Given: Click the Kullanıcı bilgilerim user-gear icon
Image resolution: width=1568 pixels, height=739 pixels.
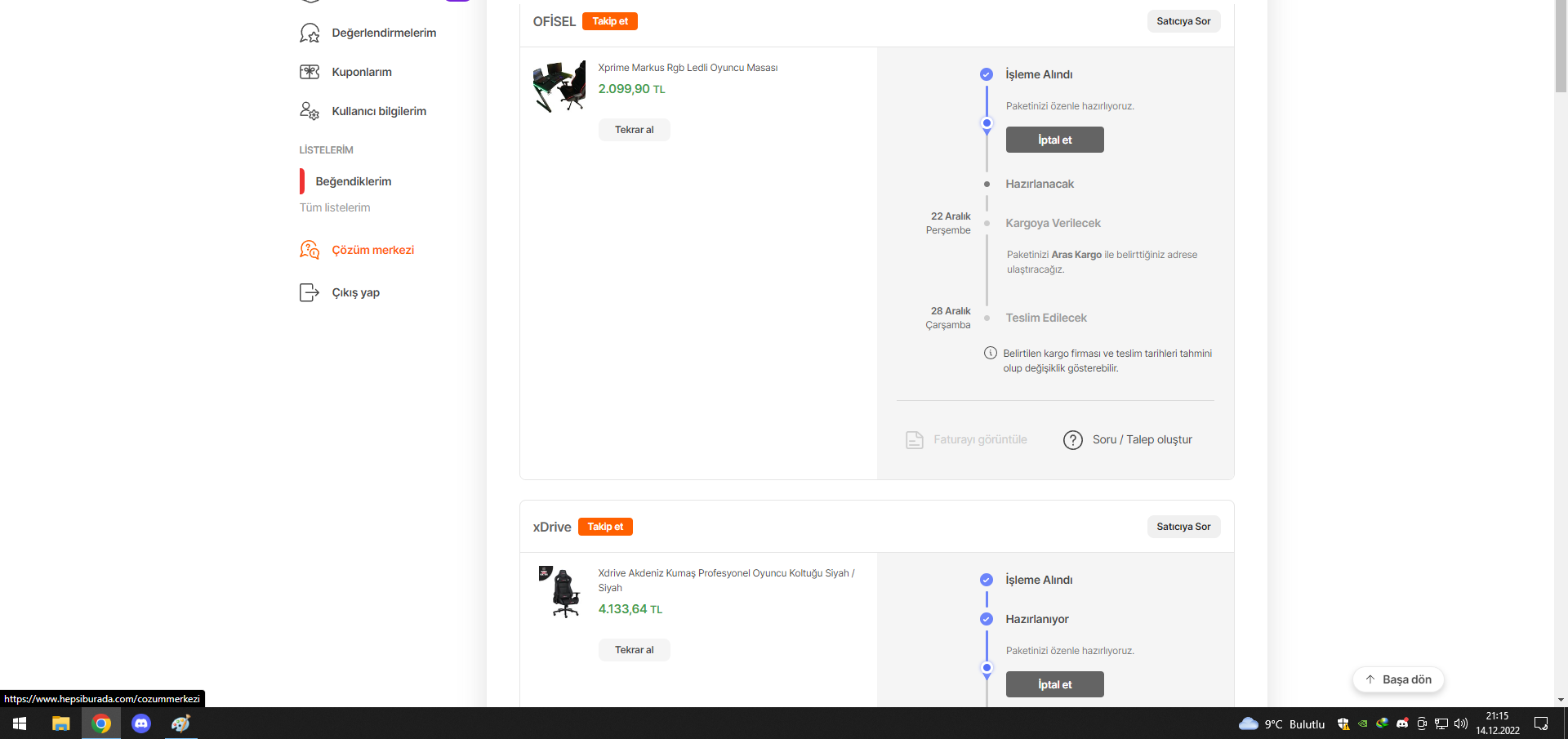Looking at the screenshot, I should click(310, 111).
